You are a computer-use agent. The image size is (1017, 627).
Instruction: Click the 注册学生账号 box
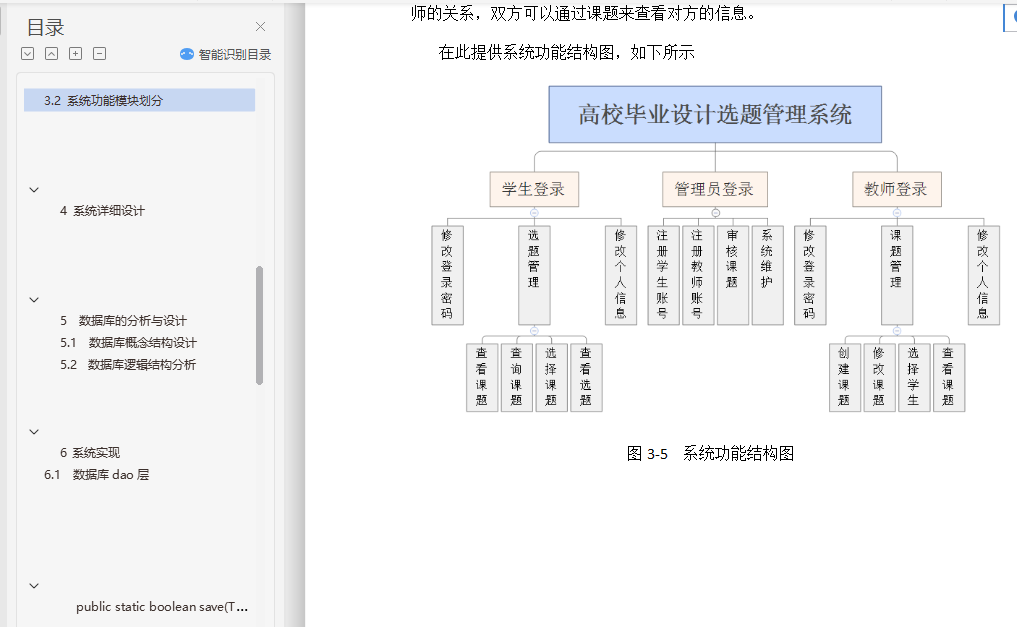pyautogui.click(x=663, y=275)
